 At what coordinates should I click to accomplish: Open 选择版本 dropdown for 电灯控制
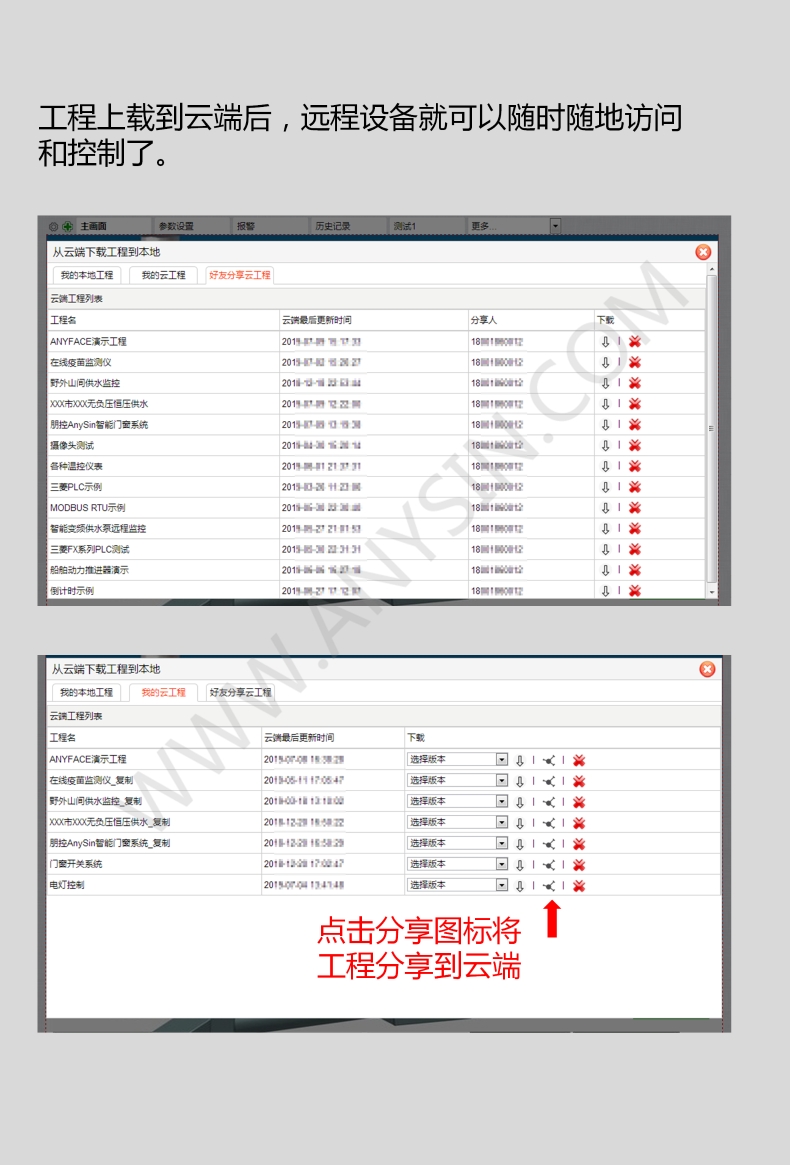pos(502,885)
